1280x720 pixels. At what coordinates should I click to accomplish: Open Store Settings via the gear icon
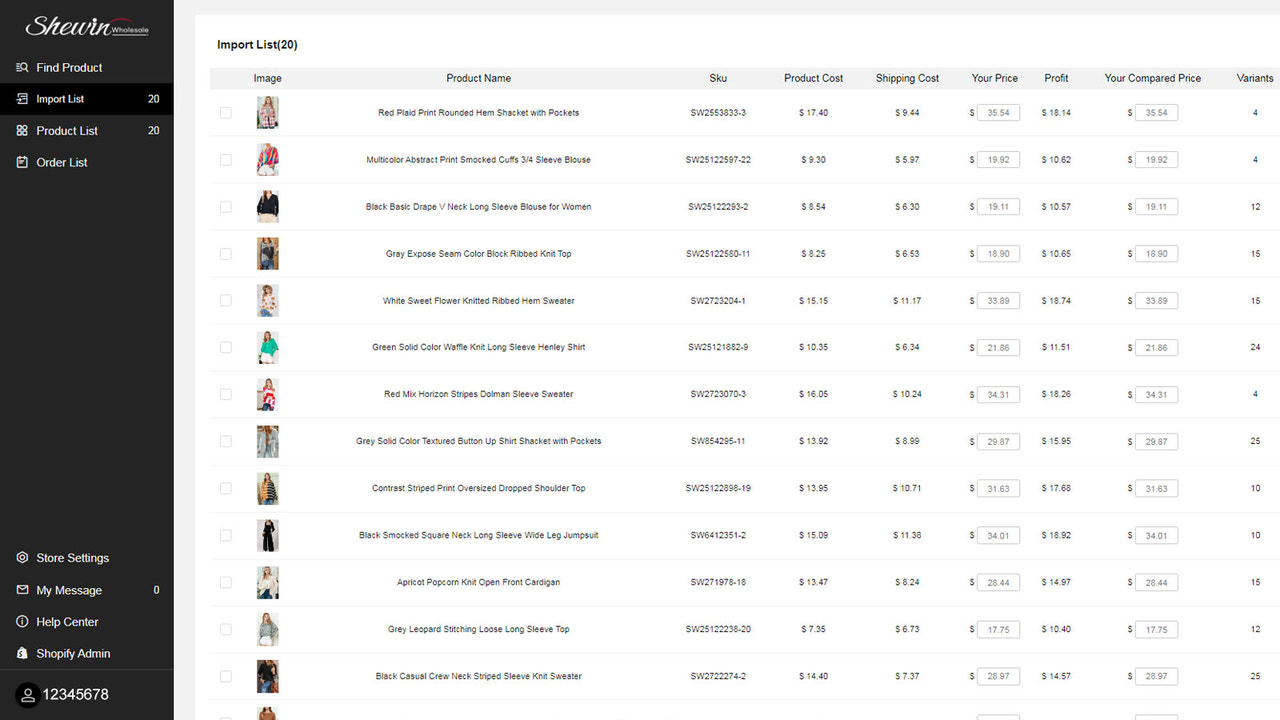22,558
